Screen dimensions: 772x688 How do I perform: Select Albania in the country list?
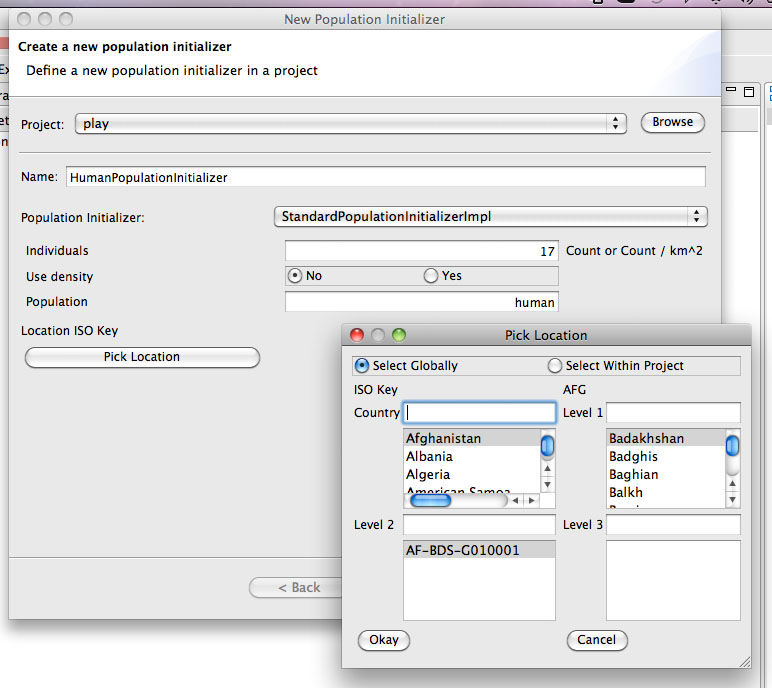click(472, 456)
